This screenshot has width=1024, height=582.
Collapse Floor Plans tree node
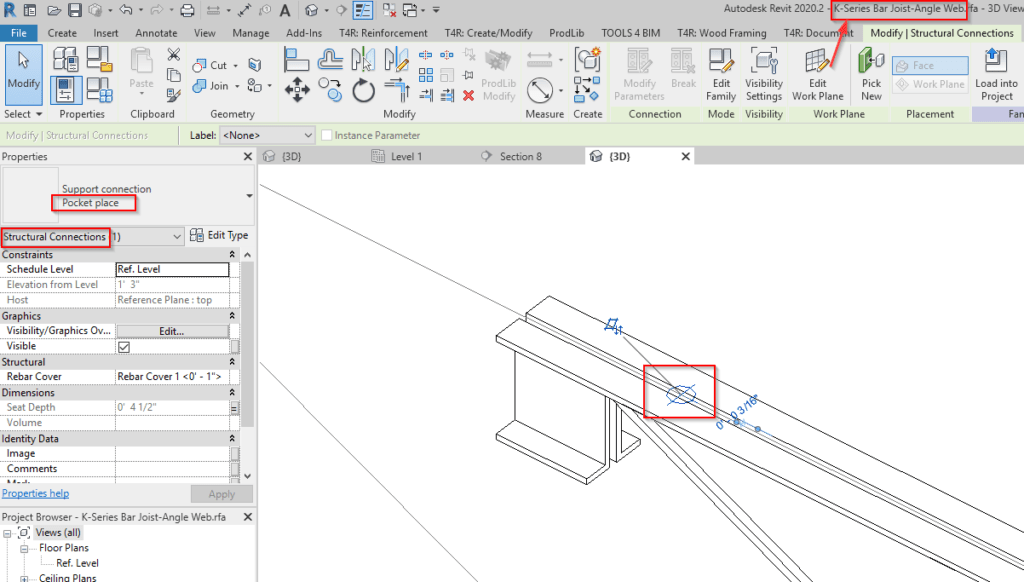(x=24, y=549)
